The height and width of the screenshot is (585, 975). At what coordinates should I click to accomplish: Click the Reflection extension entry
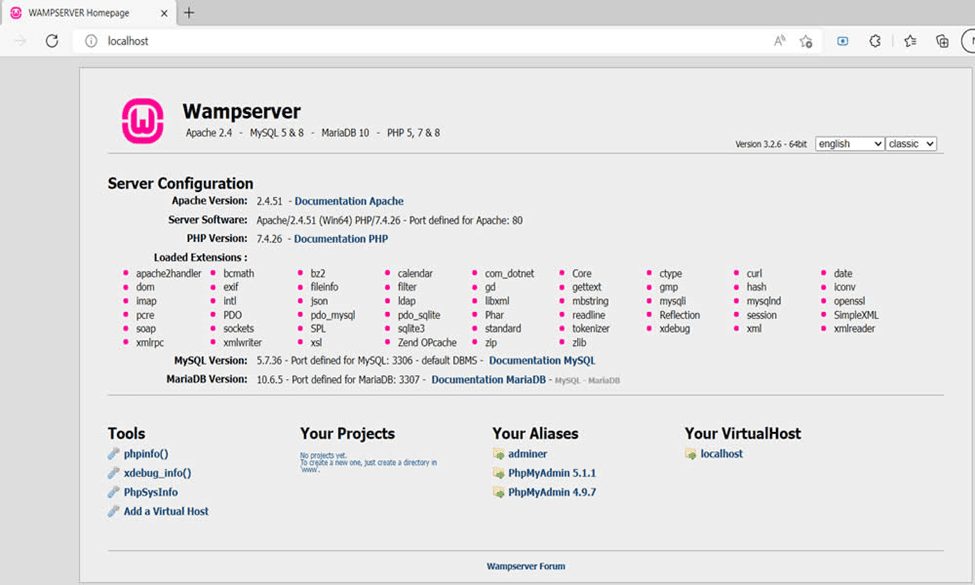click(x=680, y=315)
